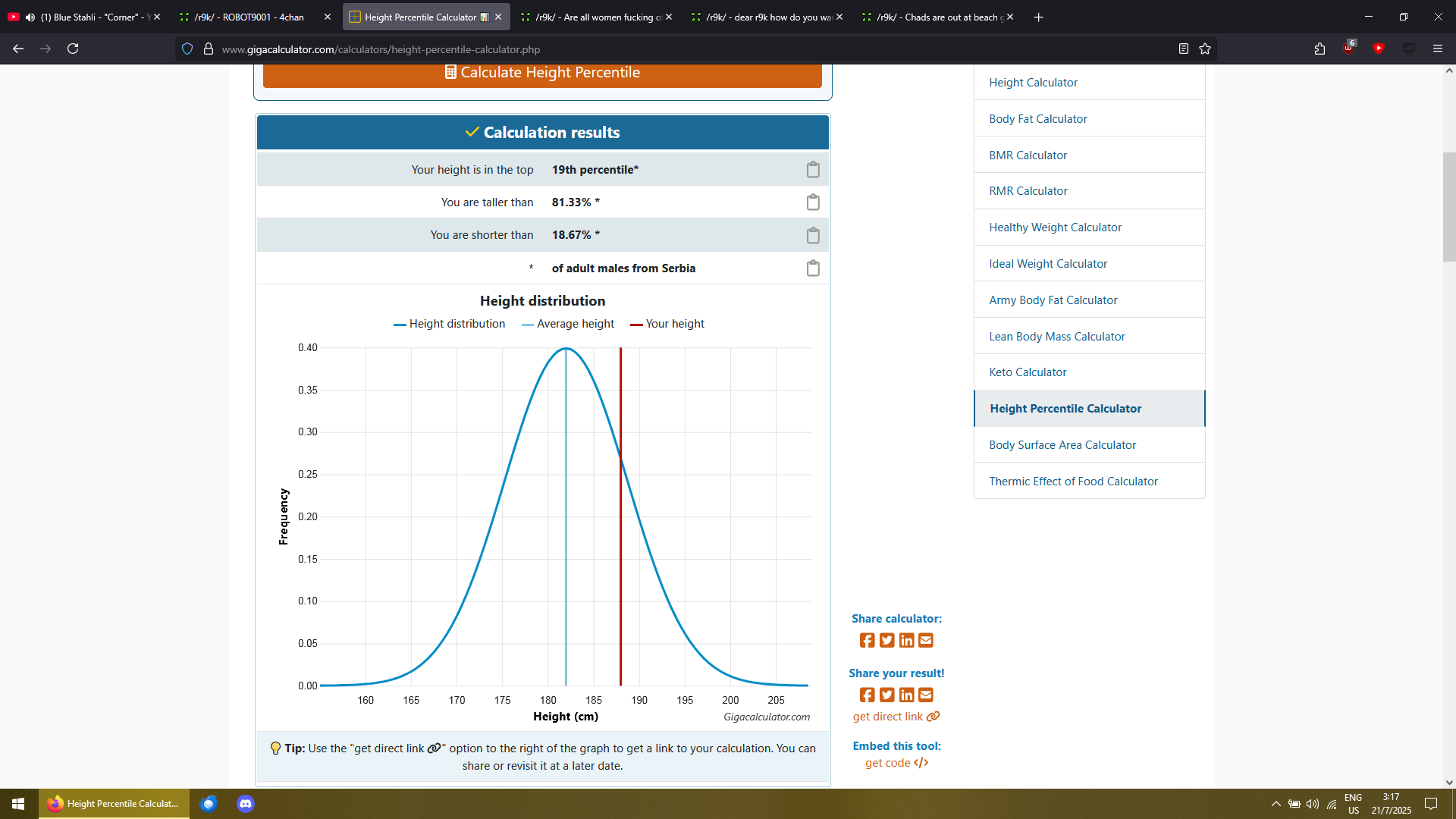Open the Height Calculator link

click(x=1033, y=83)
